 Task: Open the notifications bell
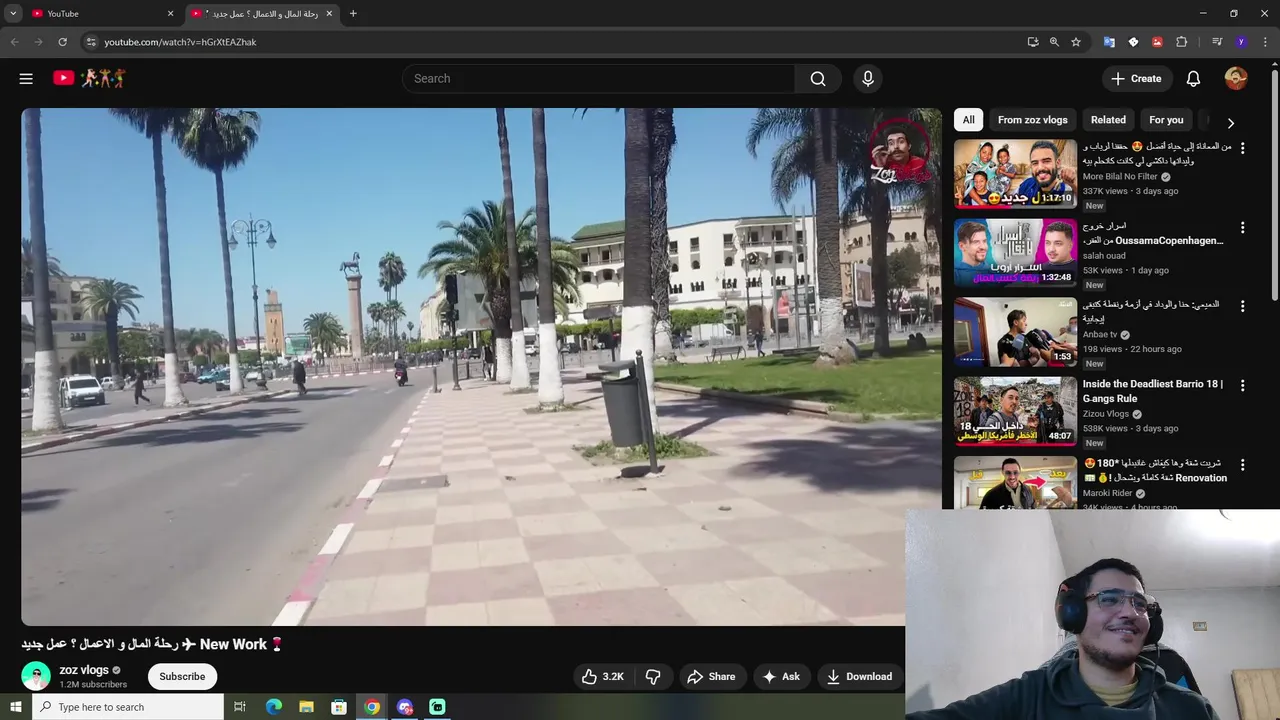(x=1193, y=78)
